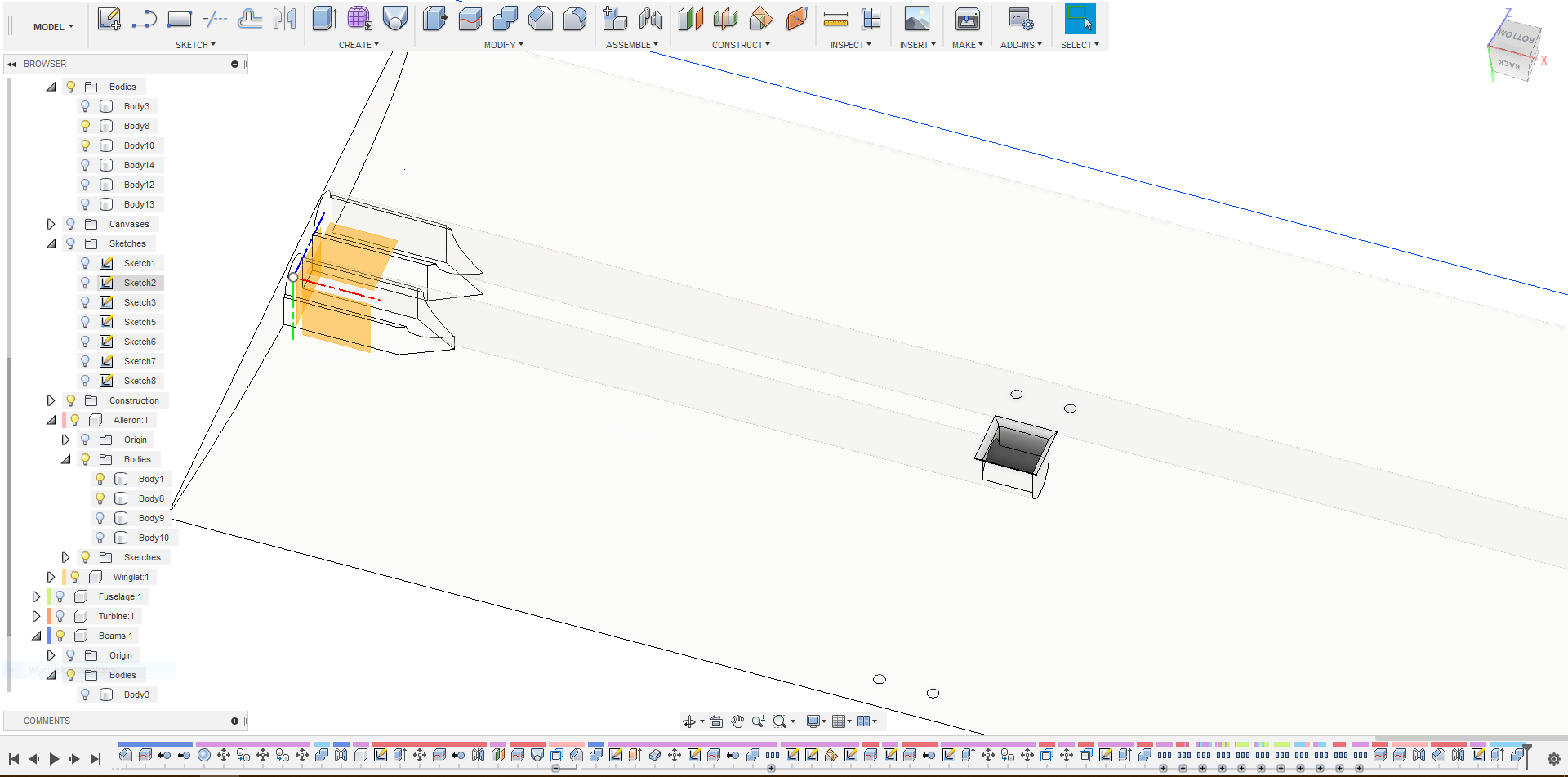Open the Zoom Window dropdown arrow
This screenshot has width=1568, height=777.
pyautogui.click(x=792, y=721)
